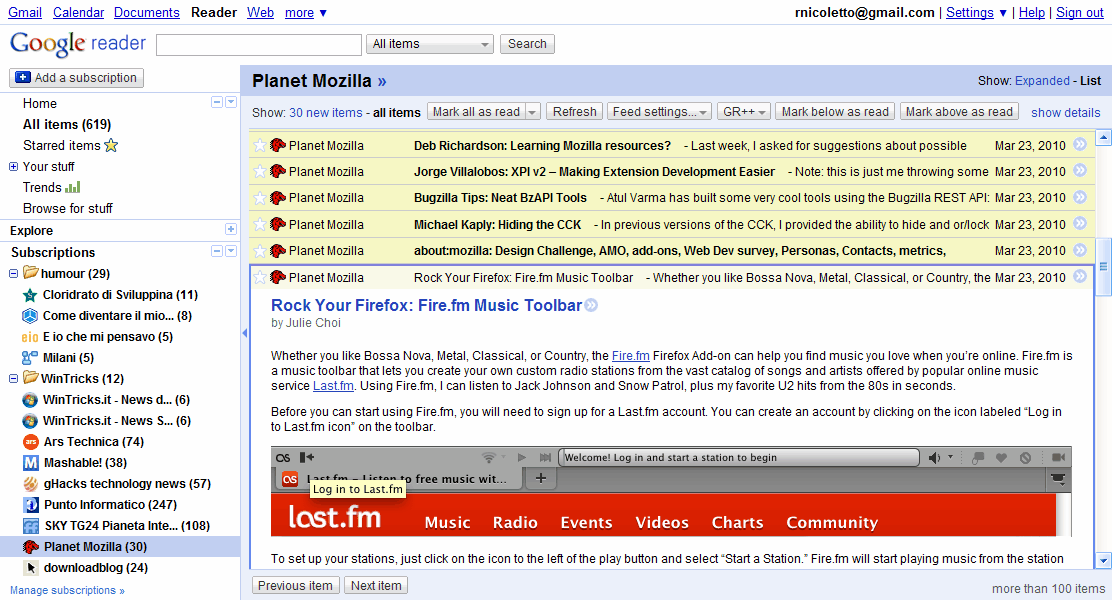Open Subscriptions section options dropdown
The image size is (1112, 600).
tap(230, 251)
